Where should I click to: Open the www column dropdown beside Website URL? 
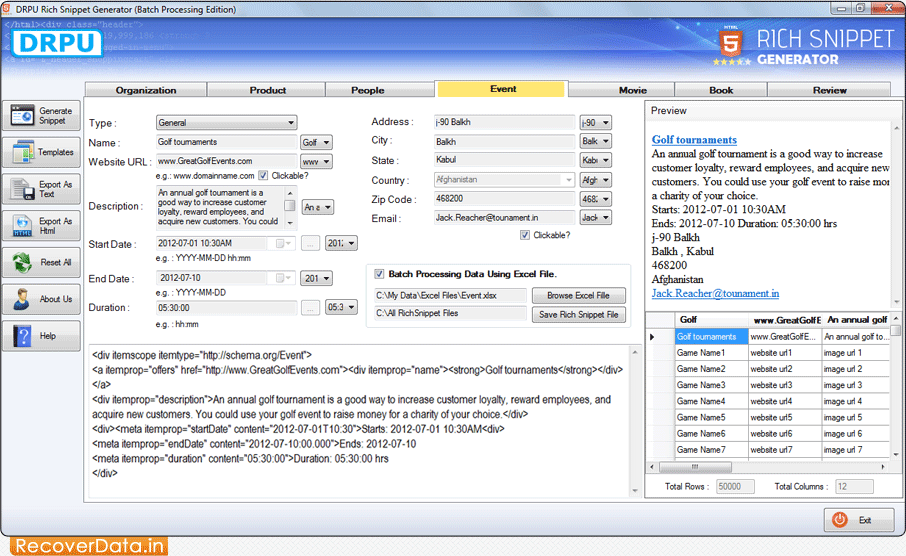316,162
